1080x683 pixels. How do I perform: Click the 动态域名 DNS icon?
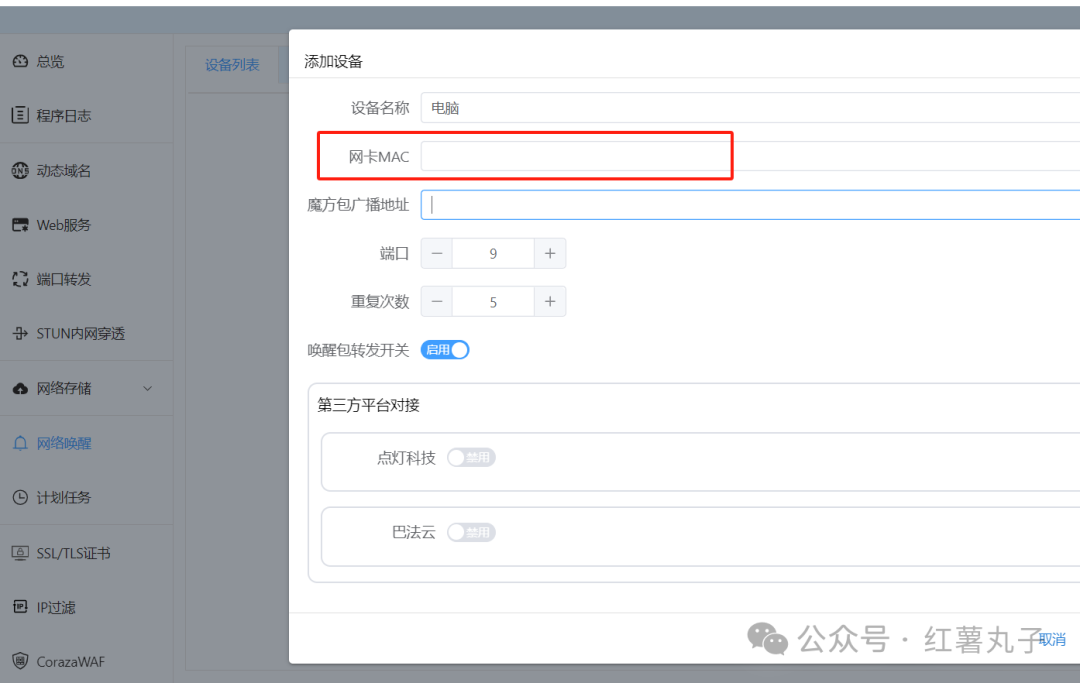[20, 170]
